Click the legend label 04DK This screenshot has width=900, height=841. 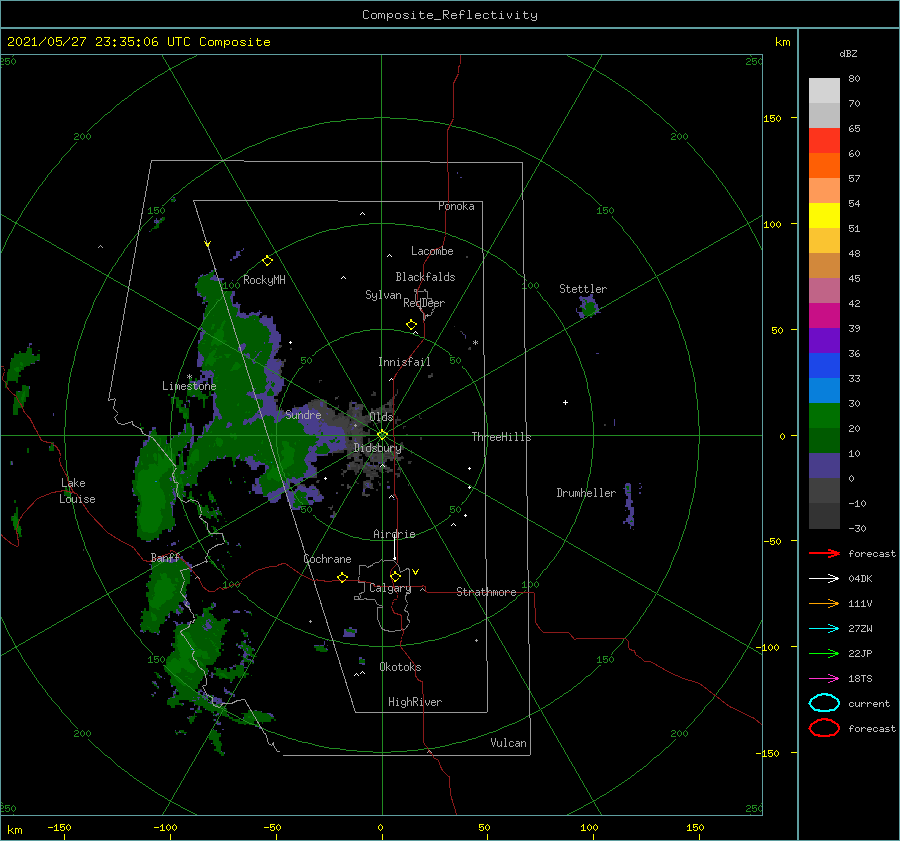(860, 578)
